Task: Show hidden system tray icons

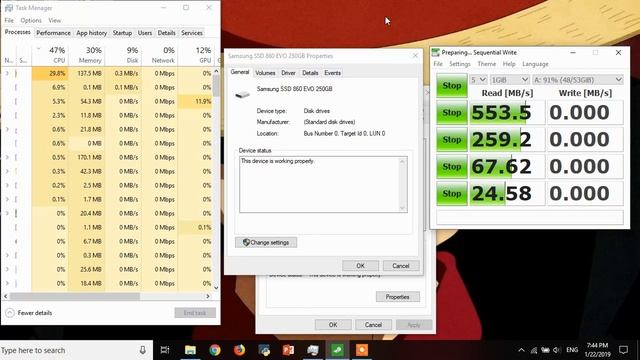Action: pyautogui.click(x=521, y=350)
